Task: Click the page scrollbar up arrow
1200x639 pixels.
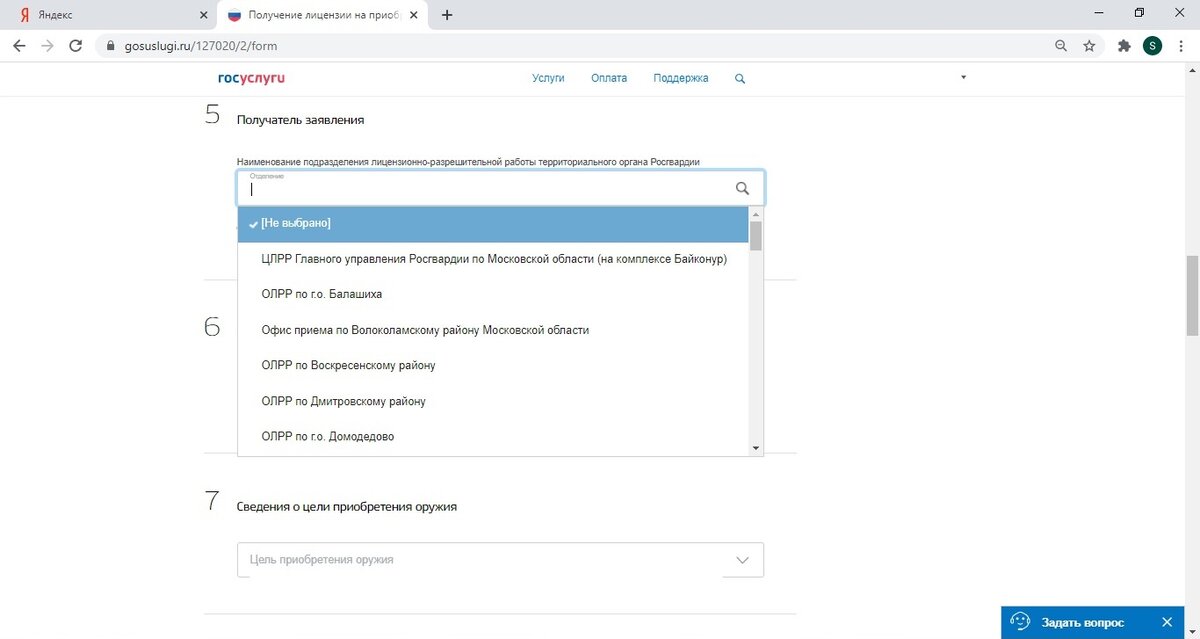Action: tap(1192, 69)
